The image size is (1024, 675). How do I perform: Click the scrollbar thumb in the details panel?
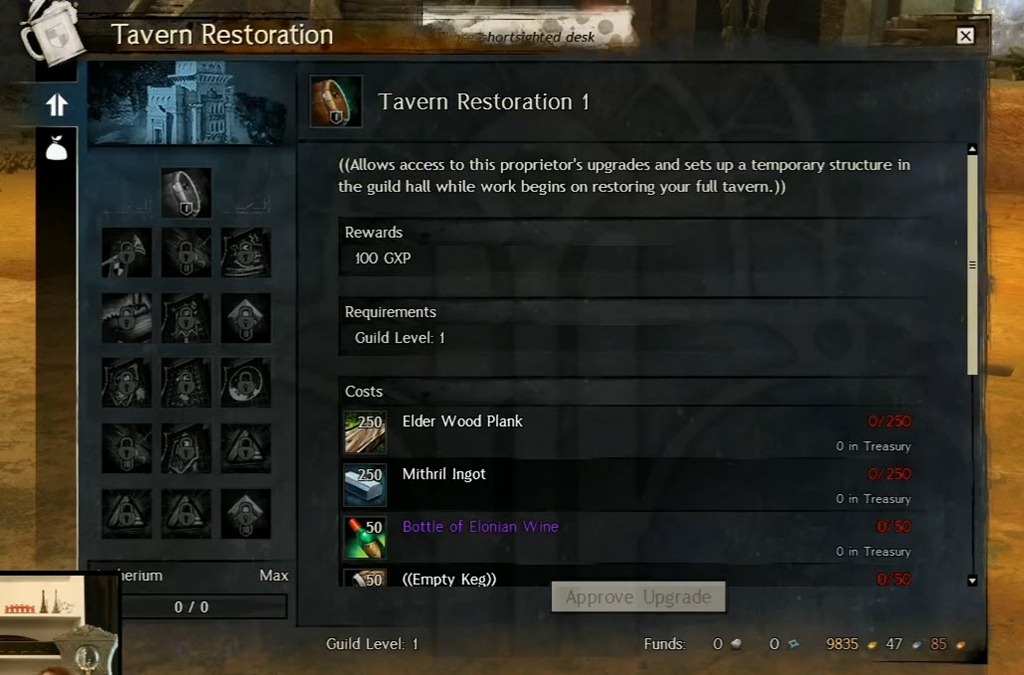click(972, 264)
